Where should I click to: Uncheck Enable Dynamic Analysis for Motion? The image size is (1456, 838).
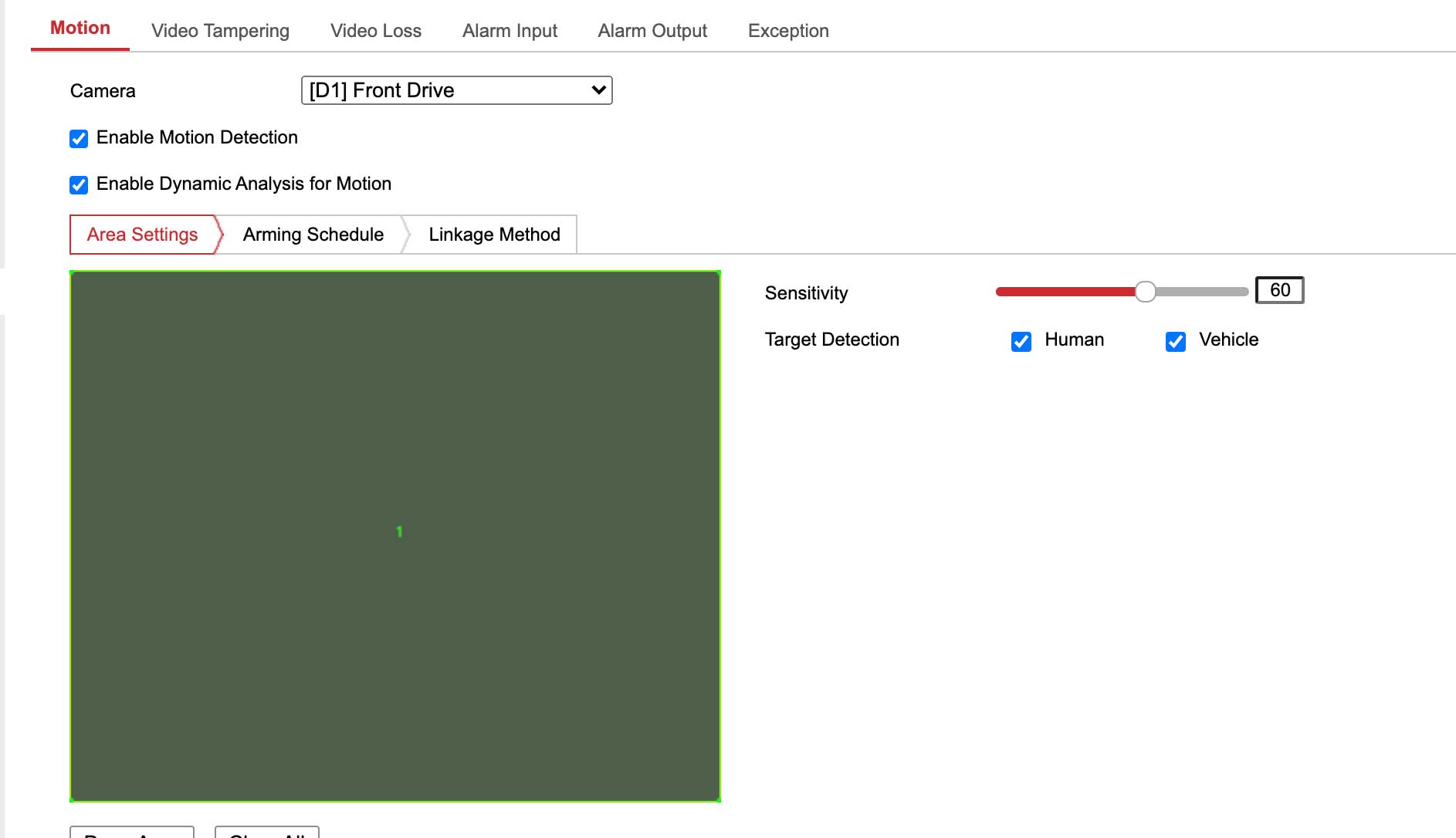pos(79,185)
